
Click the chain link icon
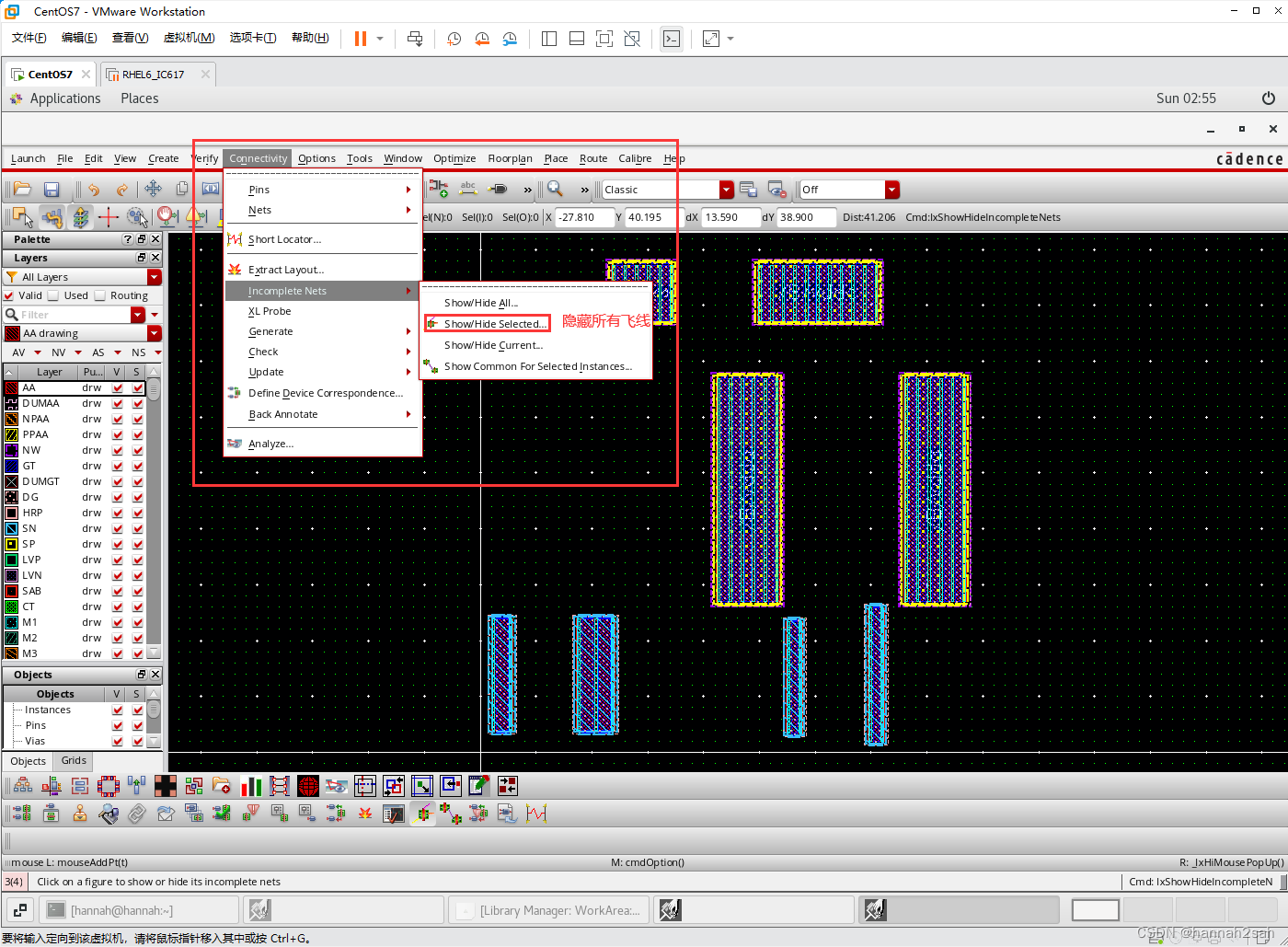tap(137, 814)
